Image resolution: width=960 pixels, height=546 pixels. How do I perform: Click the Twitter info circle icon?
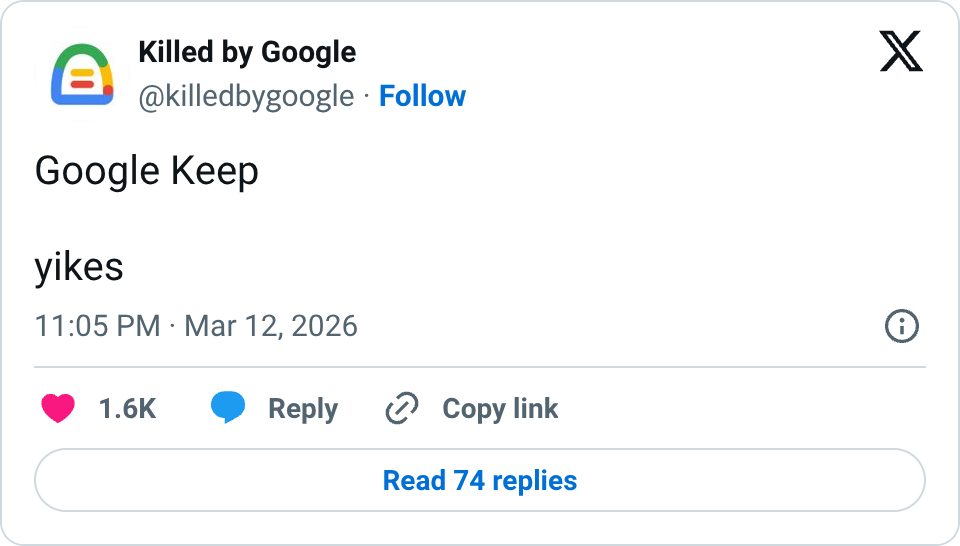(902, 326)
